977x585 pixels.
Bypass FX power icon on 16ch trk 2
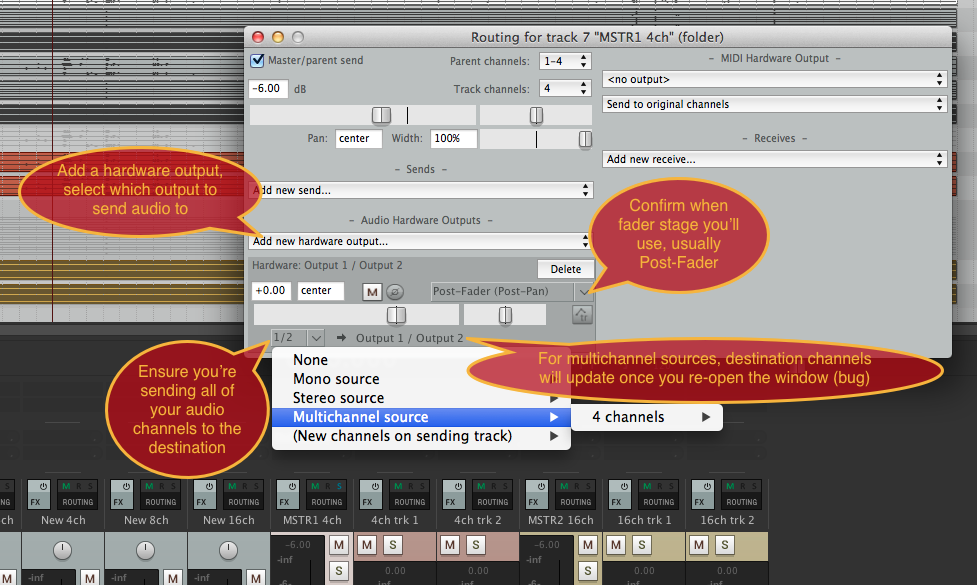(707, 486)
